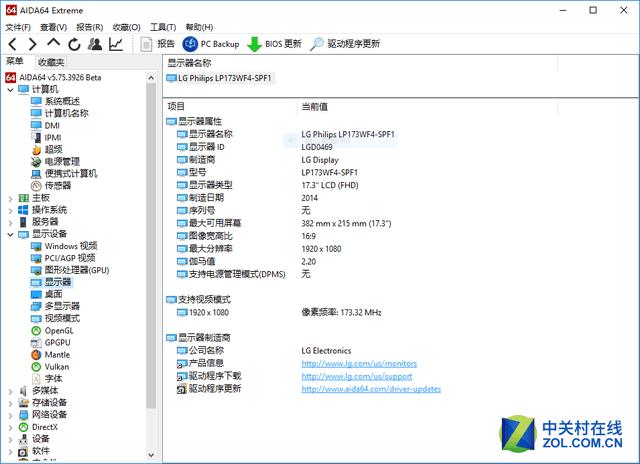This screenshot has width=640, height=464.
Task: Select monitor LG Philips LP173WF4-SPF1 in top list
Action: (x=219, y=78)
